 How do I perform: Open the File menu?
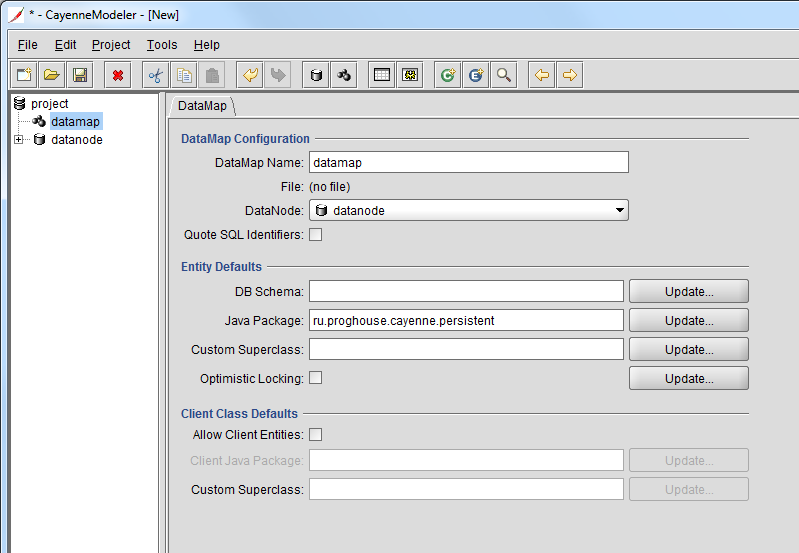(x=28, y=45)
